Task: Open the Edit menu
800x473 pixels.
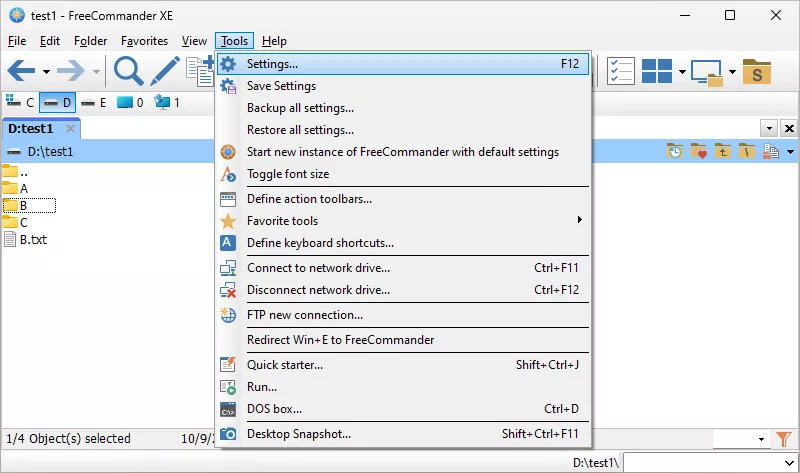Action: (50, 41)
